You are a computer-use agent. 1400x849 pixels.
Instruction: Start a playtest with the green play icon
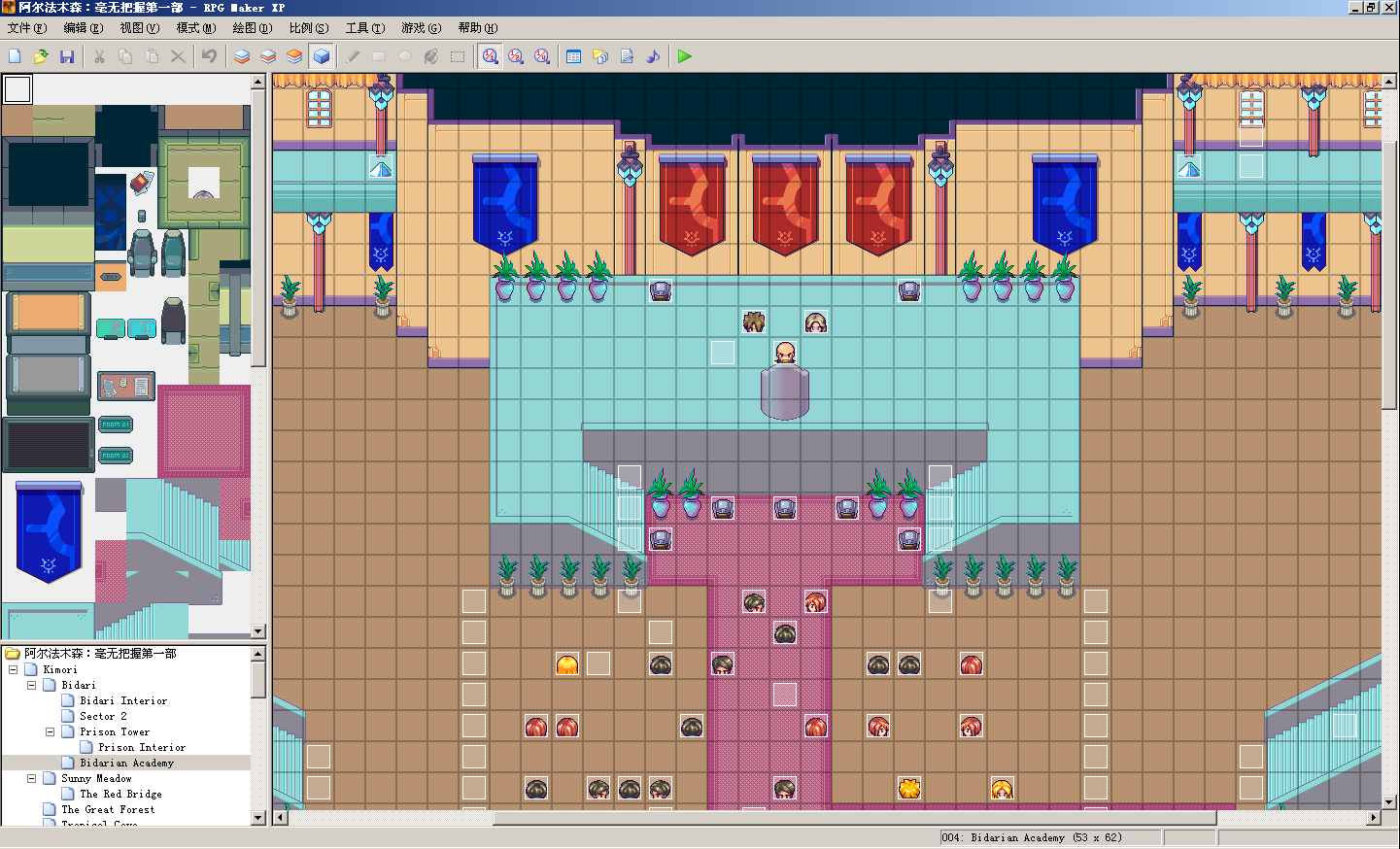coord(685,56)
